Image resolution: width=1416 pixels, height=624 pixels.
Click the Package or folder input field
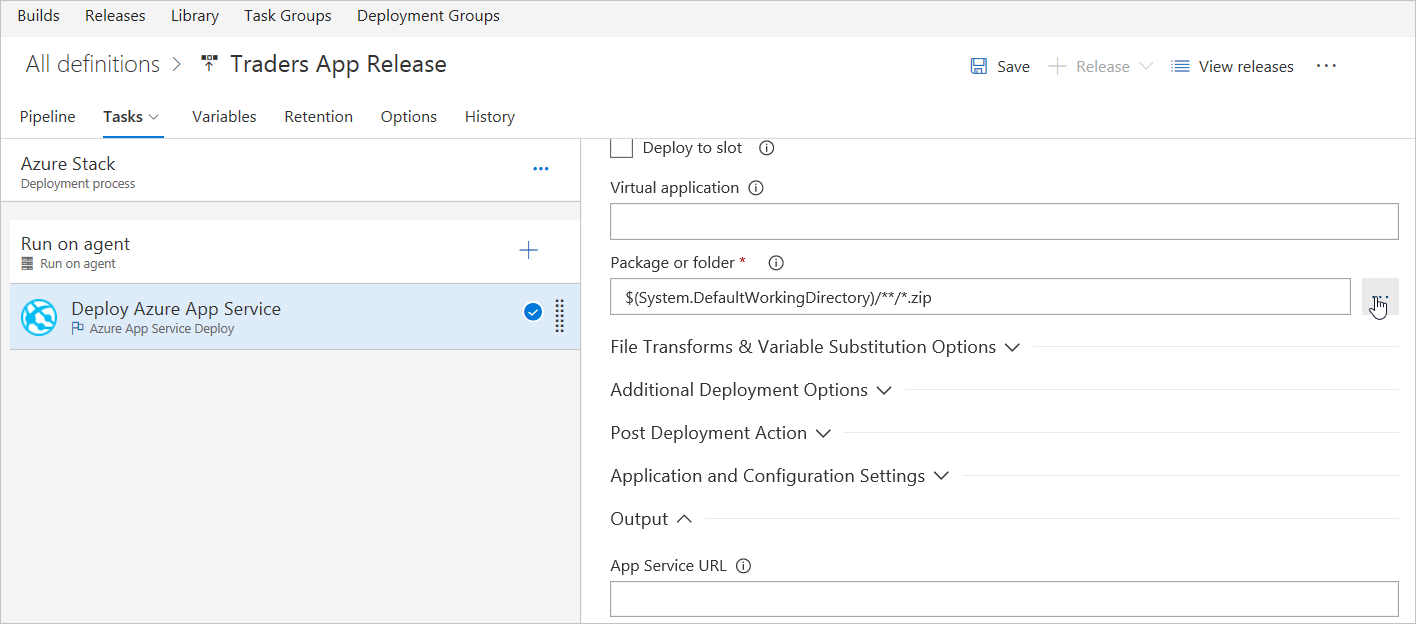[x=981, y=297]
